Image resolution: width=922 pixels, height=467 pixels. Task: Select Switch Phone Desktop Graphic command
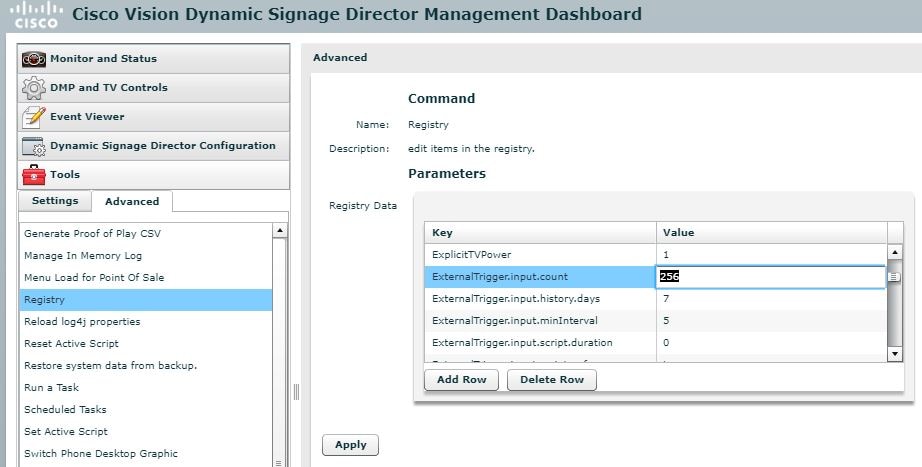(x=146, y=453)
